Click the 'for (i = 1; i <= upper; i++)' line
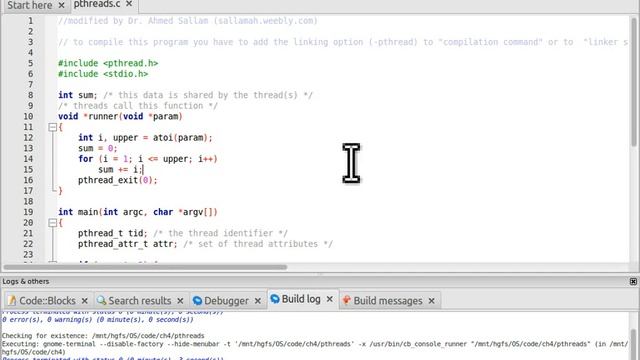The width and height of the screenshot is (640, 360). (x=148, y=159)
